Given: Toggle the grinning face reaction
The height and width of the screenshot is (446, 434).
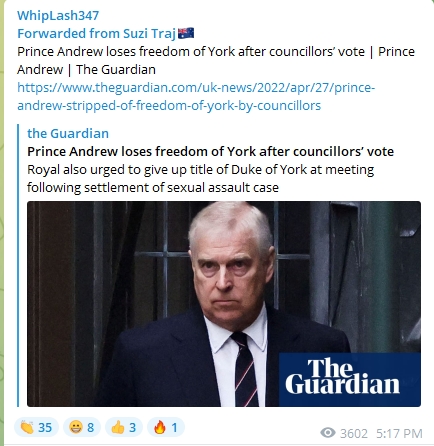Looking at the screenshot, I should point(81,427).
